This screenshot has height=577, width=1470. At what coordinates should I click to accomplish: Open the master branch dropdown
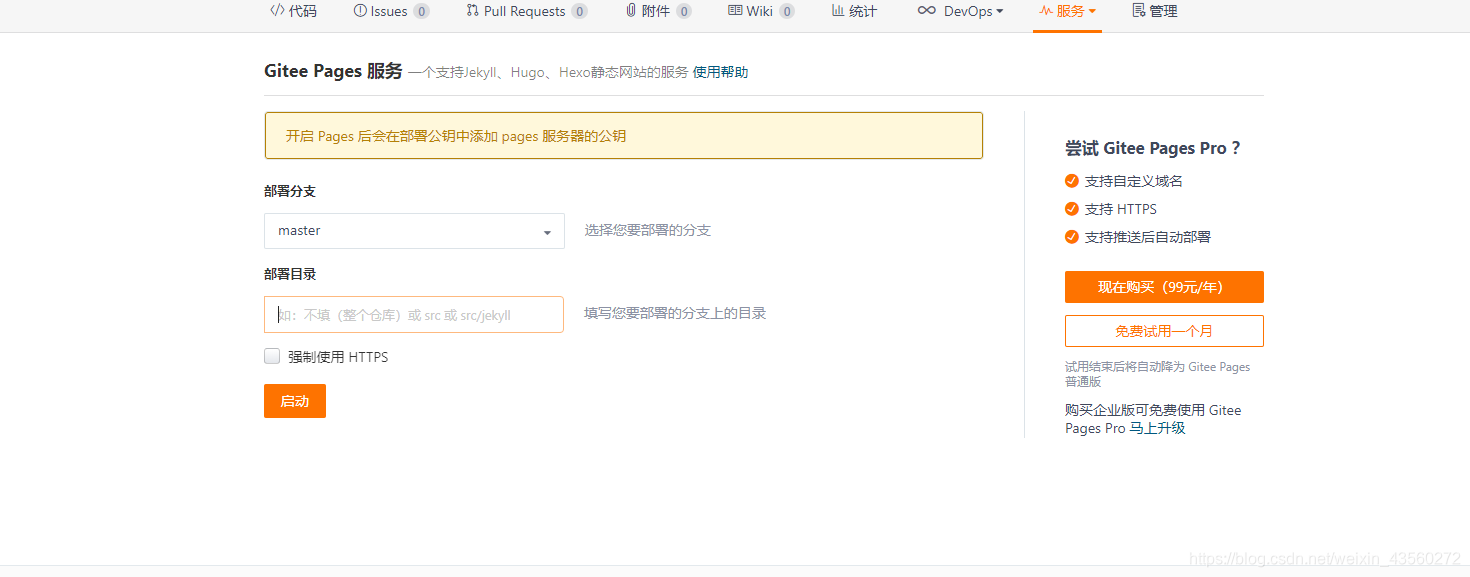tap(414, 231)
